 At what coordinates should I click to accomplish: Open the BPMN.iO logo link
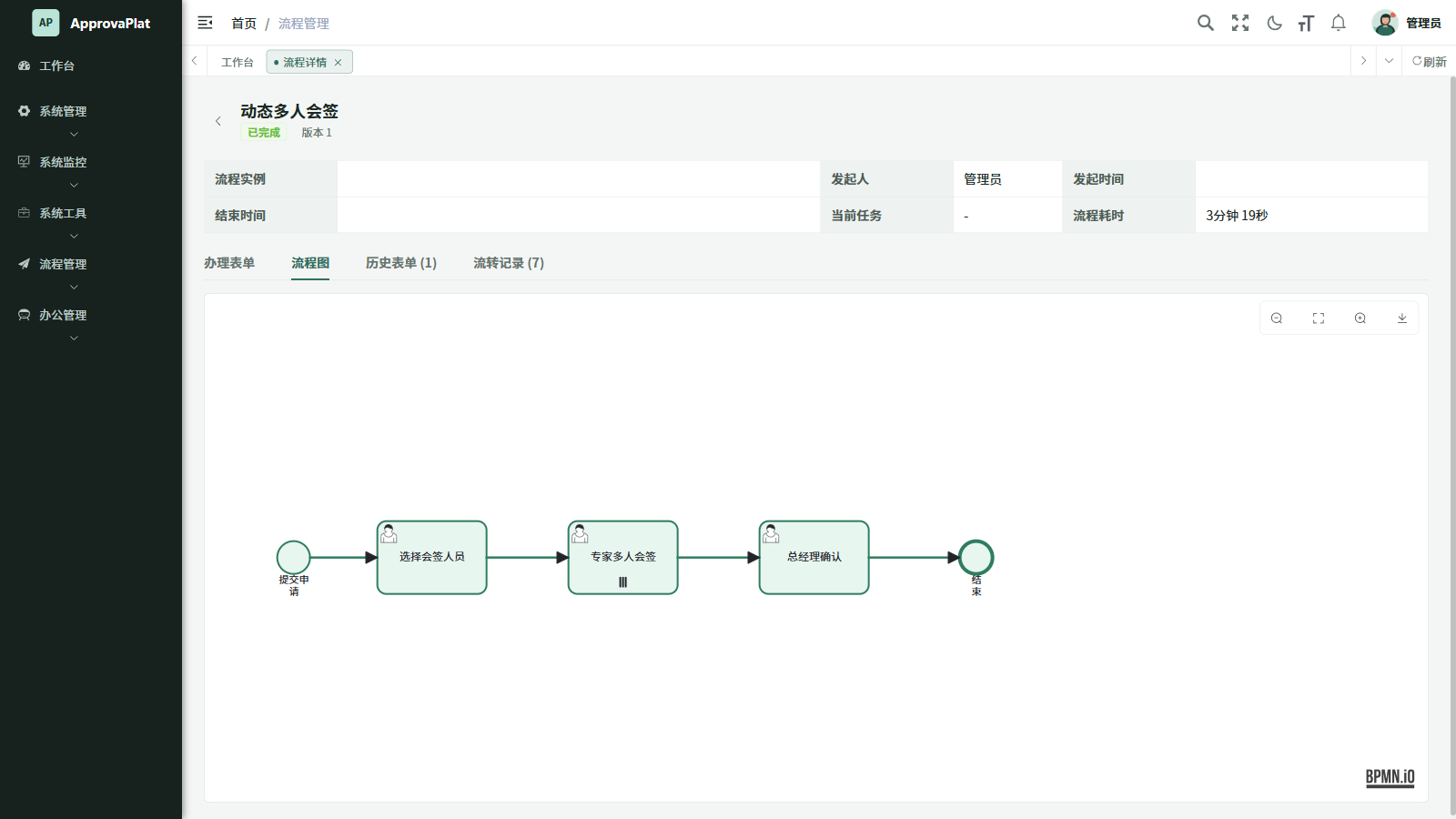click(1390, 777)
